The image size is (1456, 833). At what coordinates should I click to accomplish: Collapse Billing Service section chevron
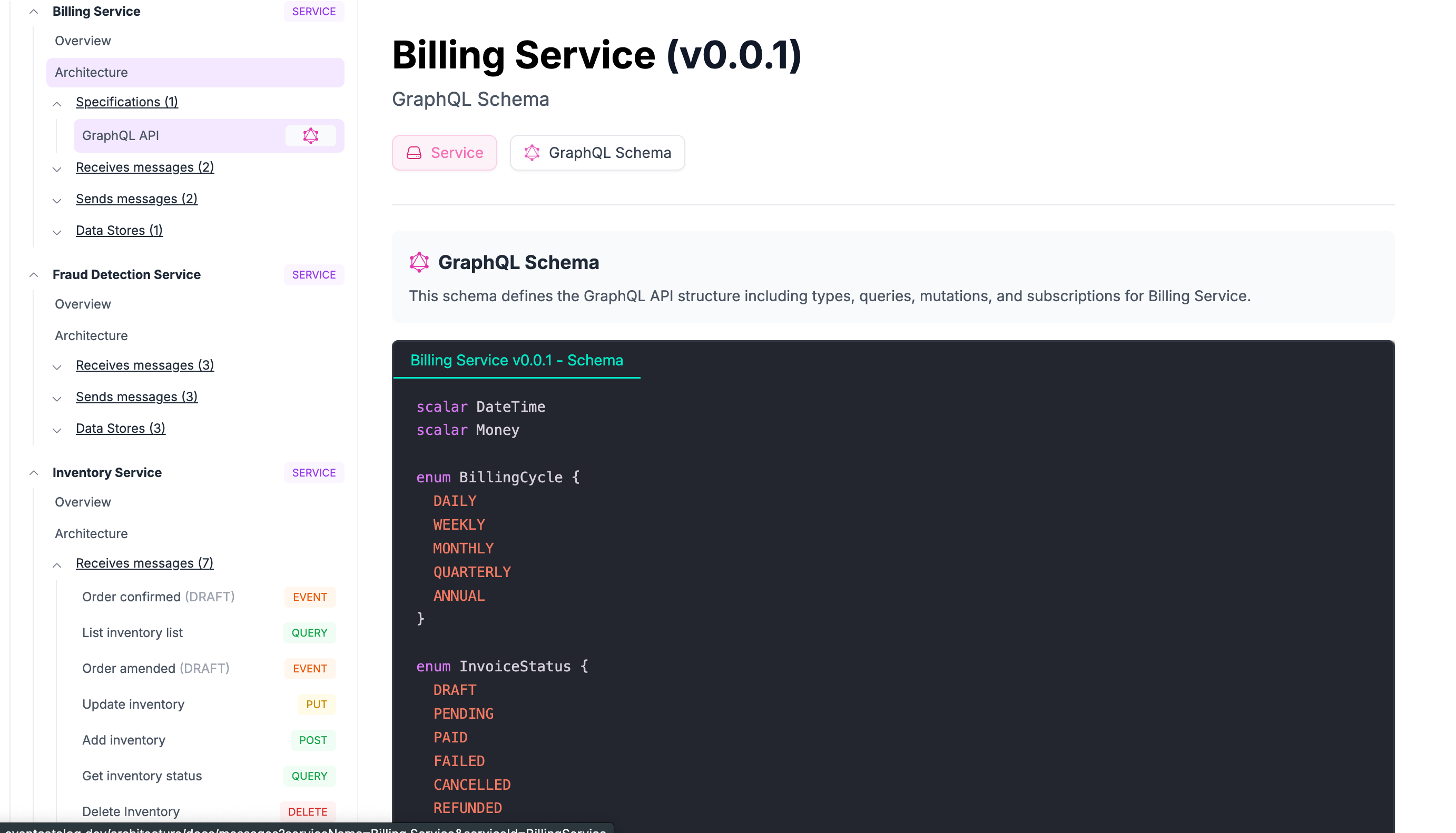[x=34, y=12]
